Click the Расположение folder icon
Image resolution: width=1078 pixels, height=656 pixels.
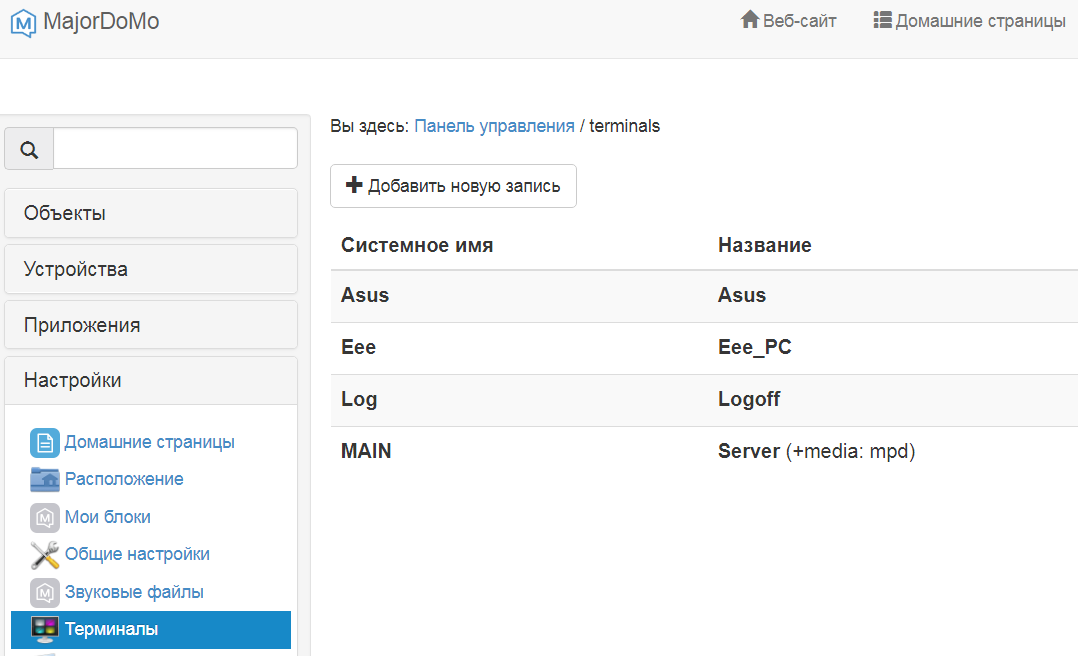[45, 480]
